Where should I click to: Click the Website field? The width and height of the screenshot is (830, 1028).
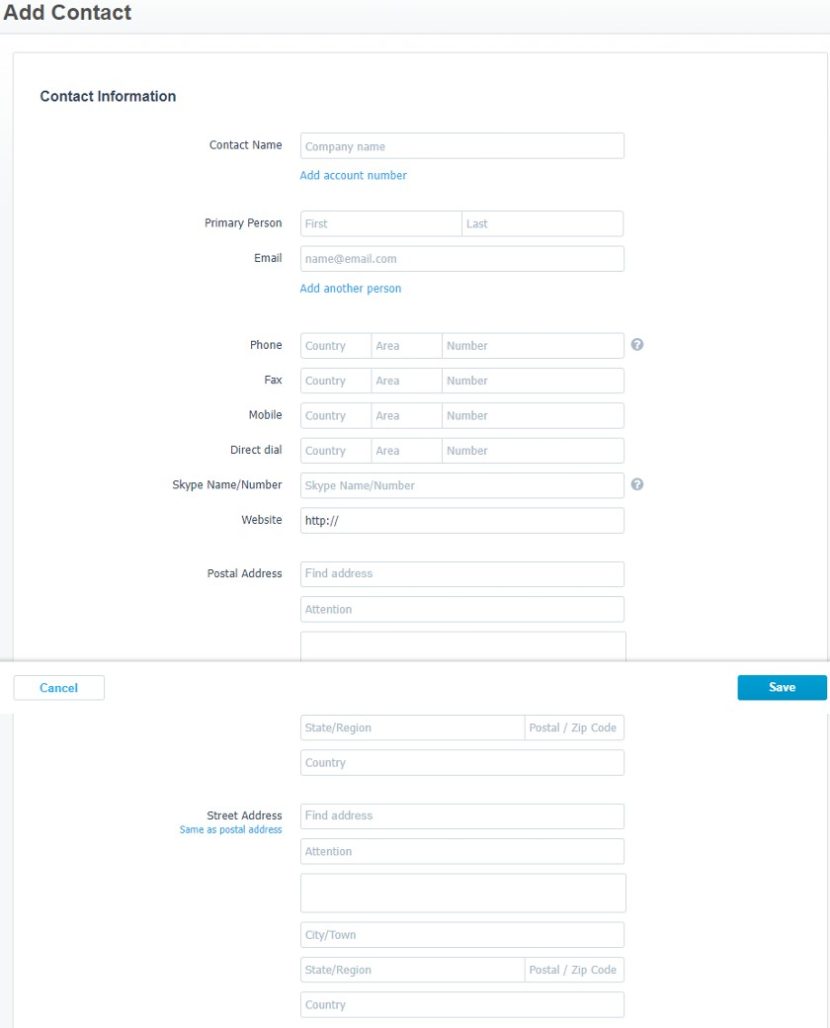(460, 520)
